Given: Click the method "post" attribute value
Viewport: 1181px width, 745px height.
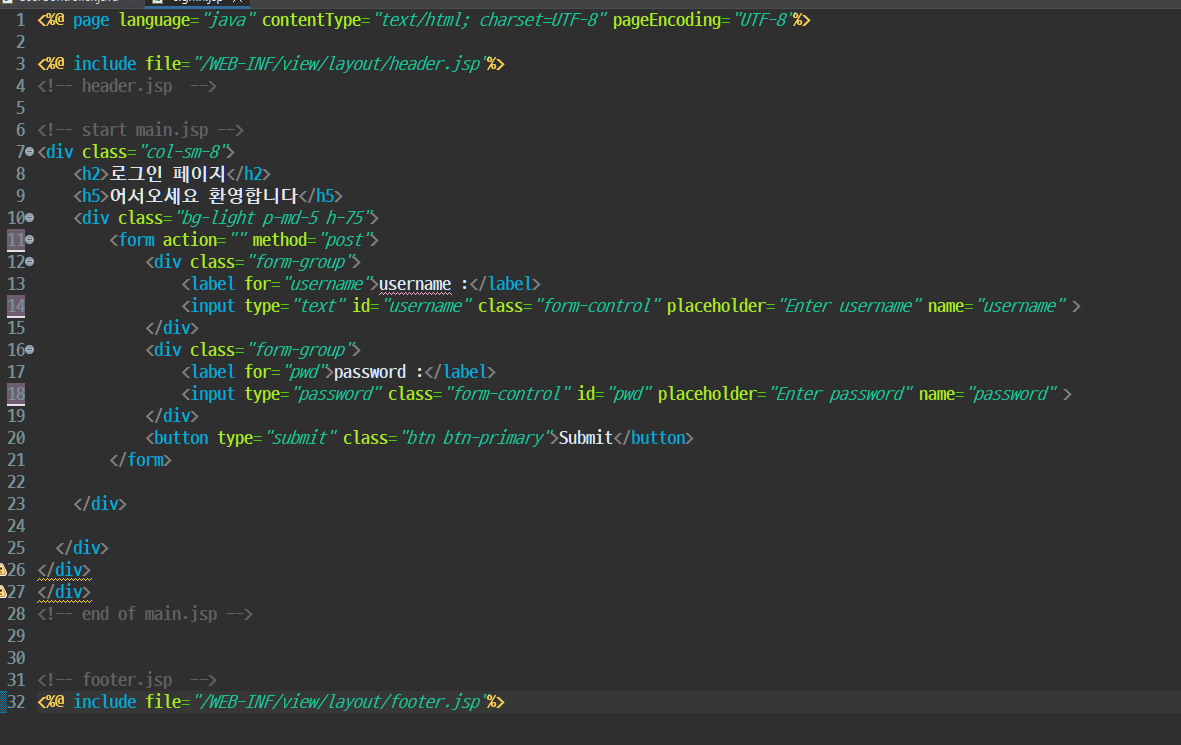Looking at the screenshot, I should [x=347, y=240].
